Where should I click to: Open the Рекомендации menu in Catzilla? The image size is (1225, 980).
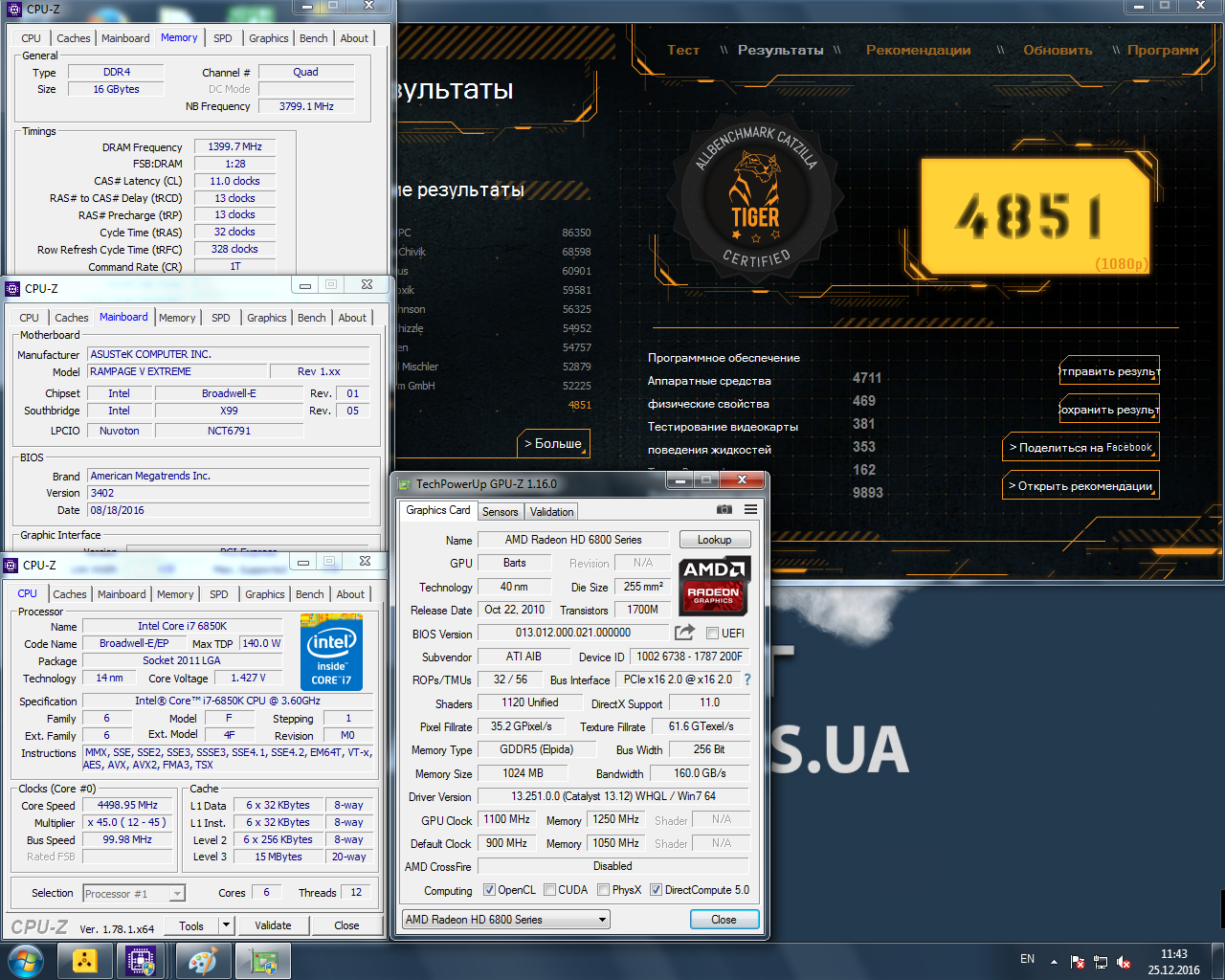pyautogui.click(x=918, y=50)
